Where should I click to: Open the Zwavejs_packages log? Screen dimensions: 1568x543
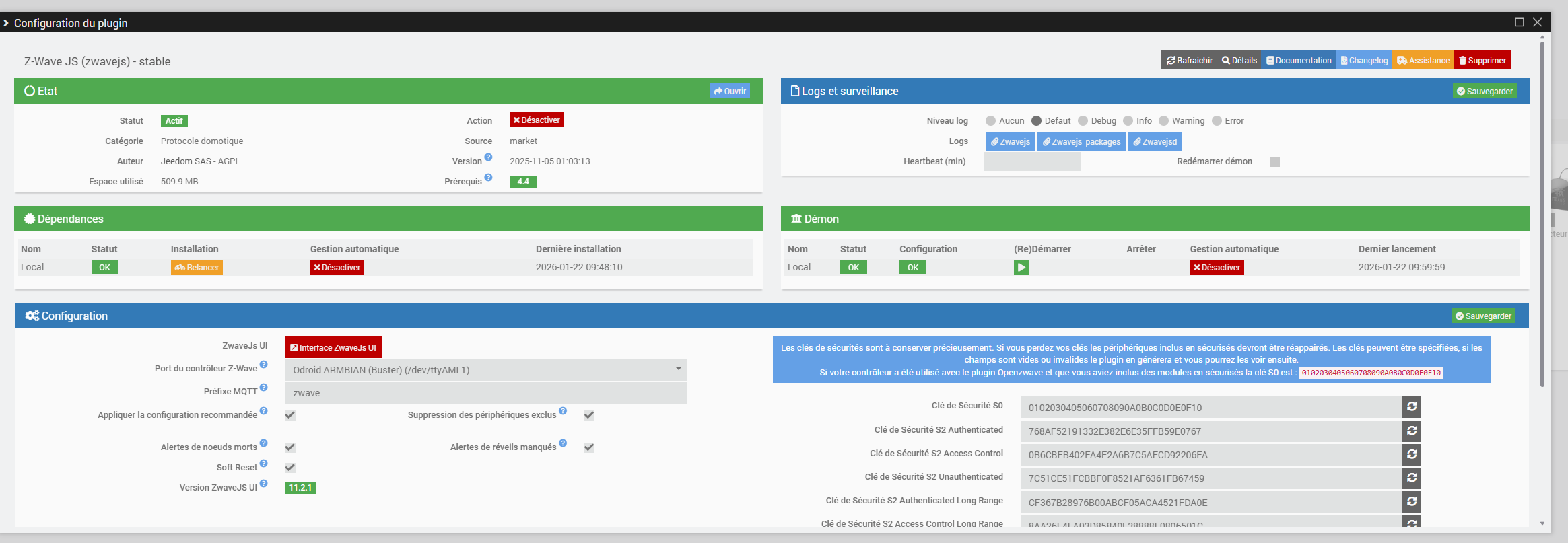pos(1082,141)
